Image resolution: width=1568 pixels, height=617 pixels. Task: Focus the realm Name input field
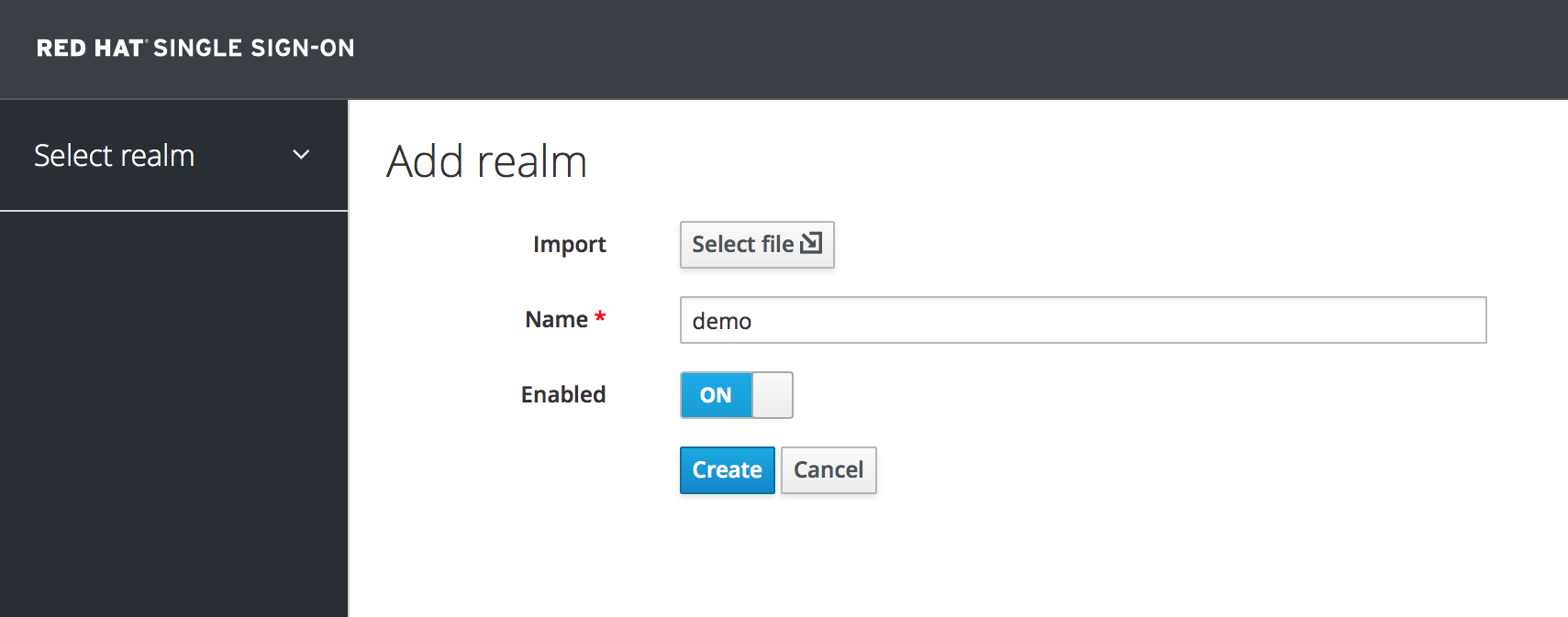coord(1083,320)
